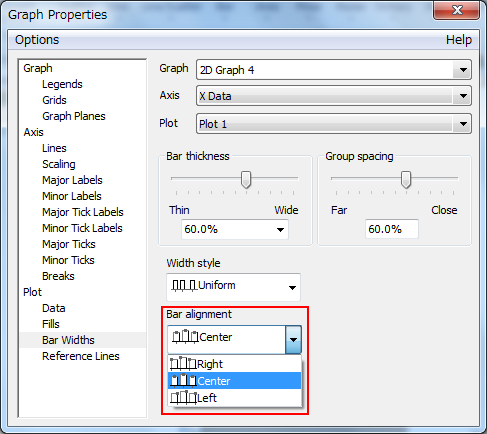
Task: Open Fills under the Plot section
Action: pos(51,324)
